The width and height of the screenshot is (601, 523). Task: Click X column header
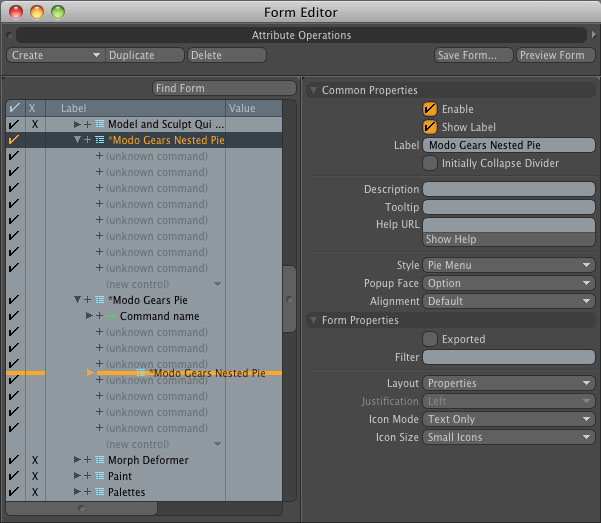(x=32, y=109)
